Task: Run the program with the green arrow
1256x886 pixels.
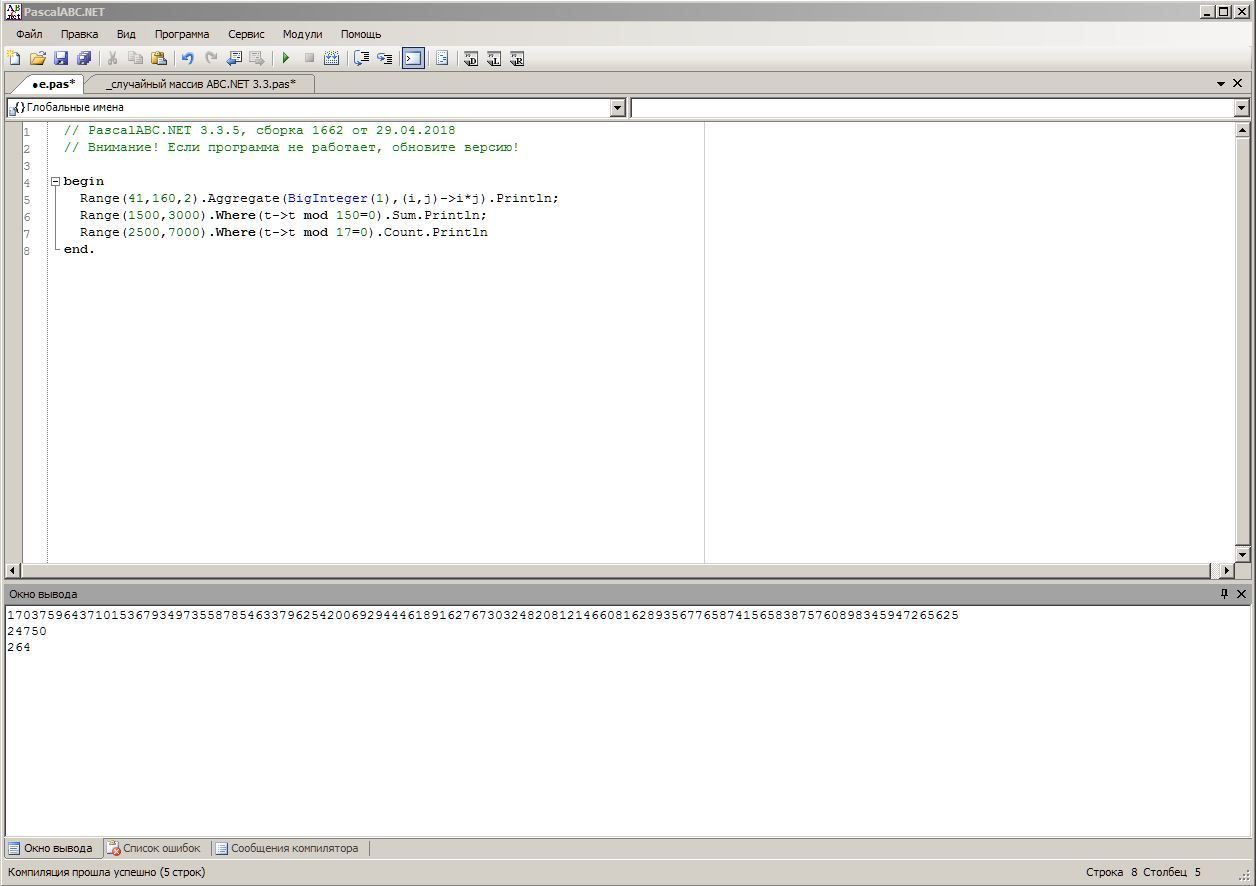Action: 286,59
